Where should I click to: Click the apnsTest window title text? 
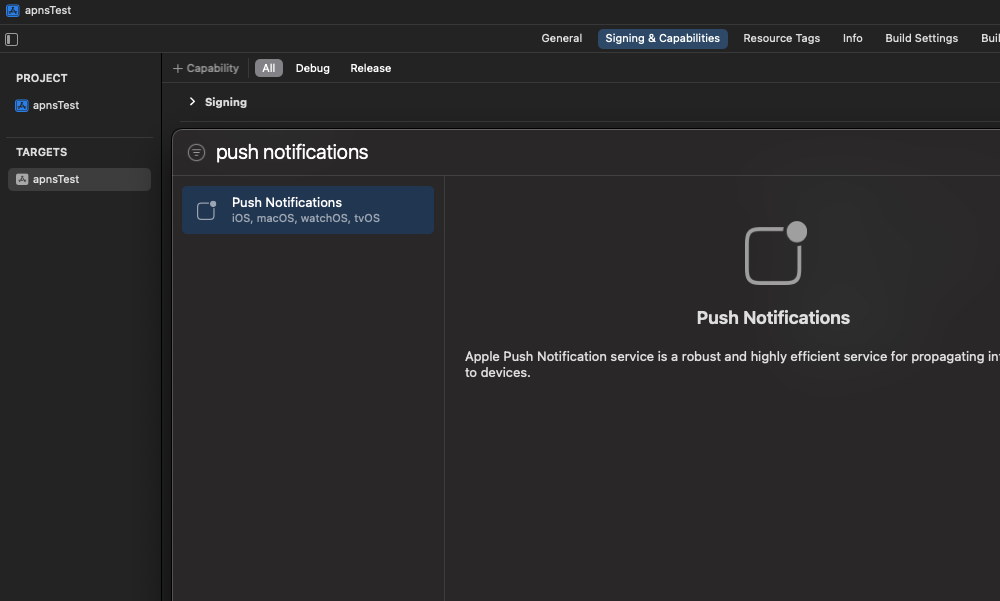48,10
